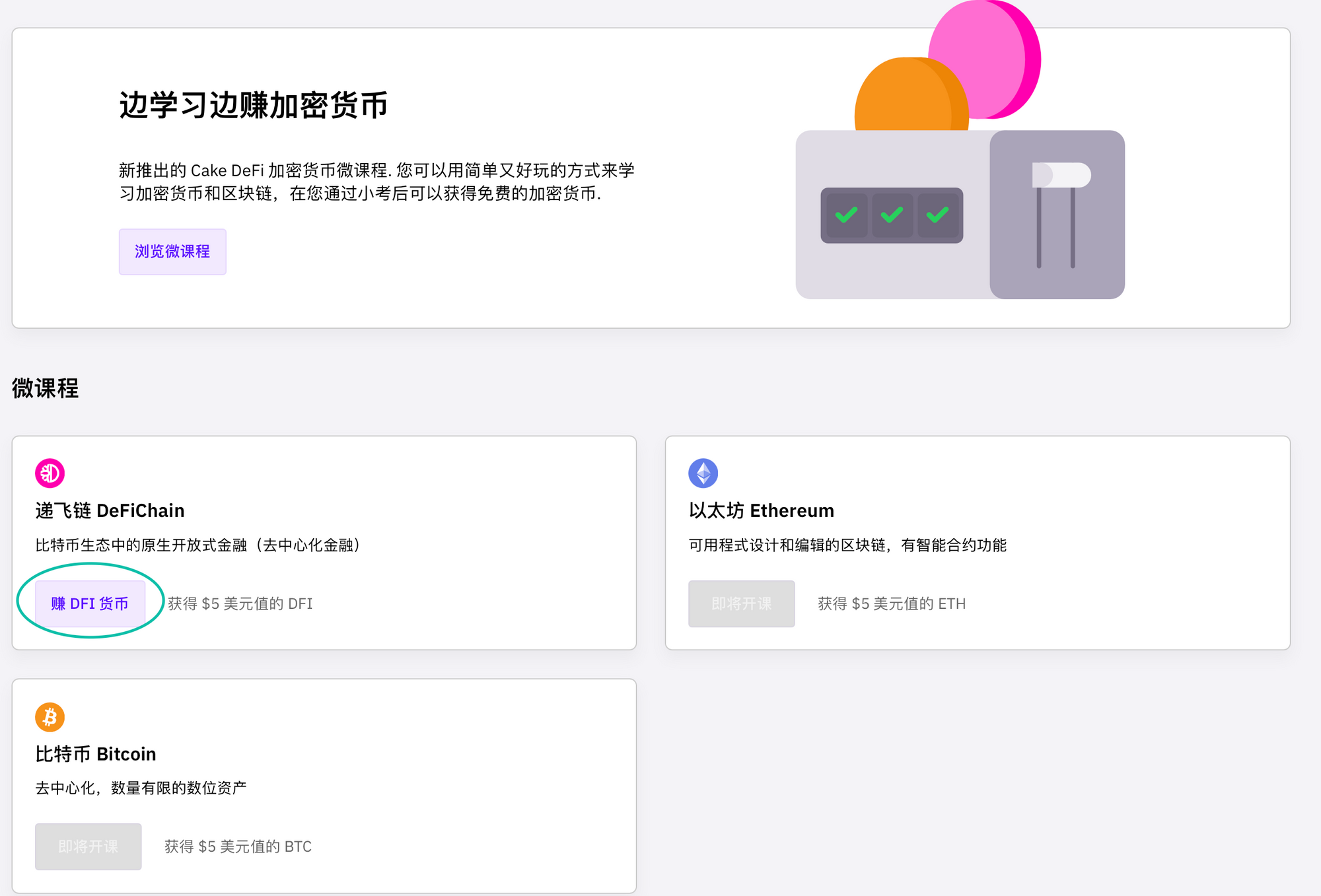Click the orange Bitcoin logo icon

tap(50, 717)
